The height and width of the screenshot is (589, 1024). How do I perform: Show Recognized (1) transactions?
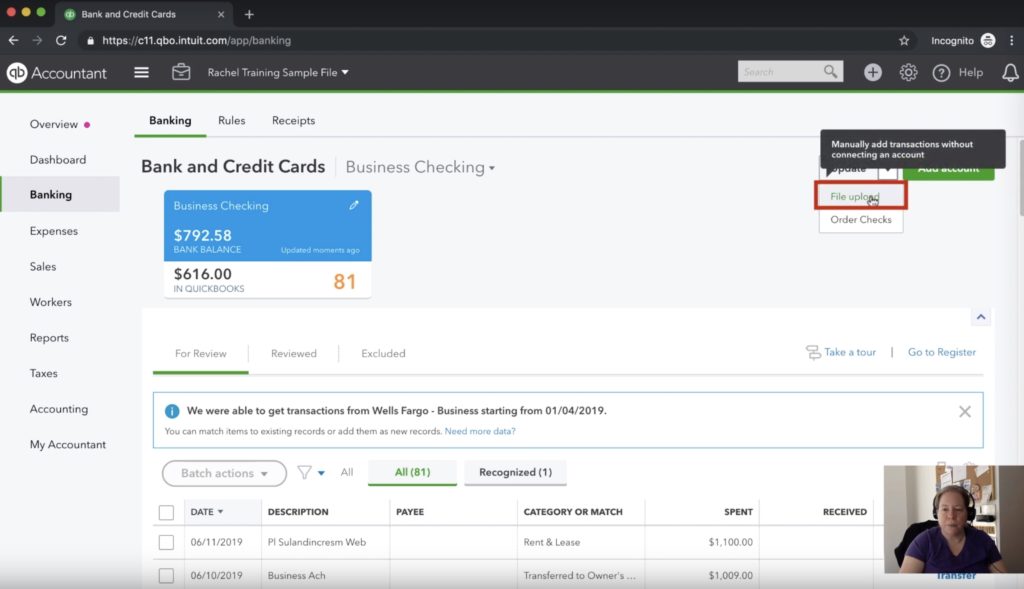(x=515, y=472)
